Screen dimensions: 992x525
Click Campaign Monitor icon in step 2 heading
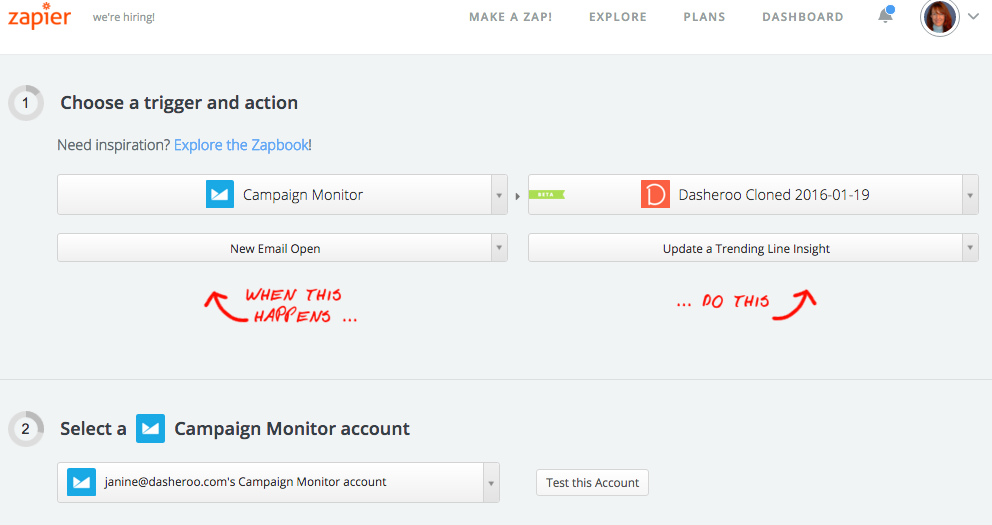(x=150, y=428)
